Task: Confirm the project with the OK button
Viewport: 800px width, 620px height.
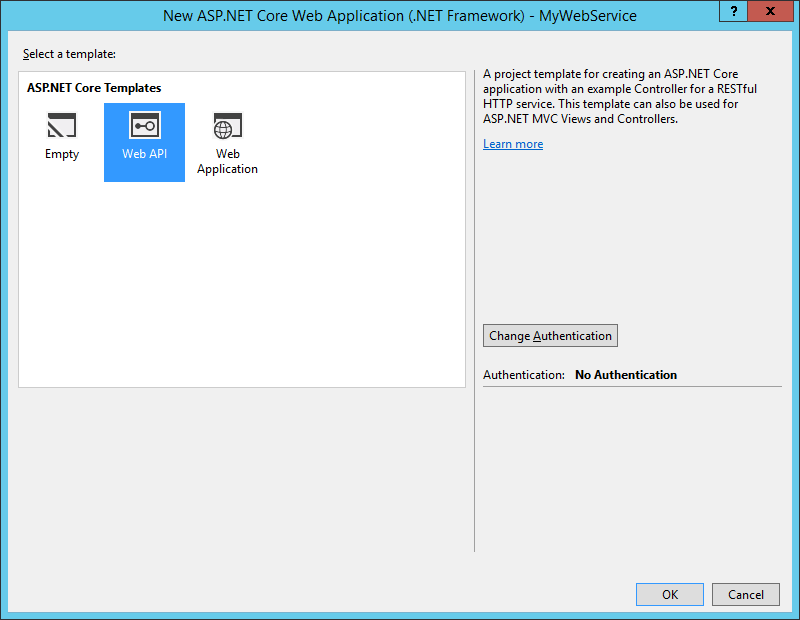Action: (669, 594)
